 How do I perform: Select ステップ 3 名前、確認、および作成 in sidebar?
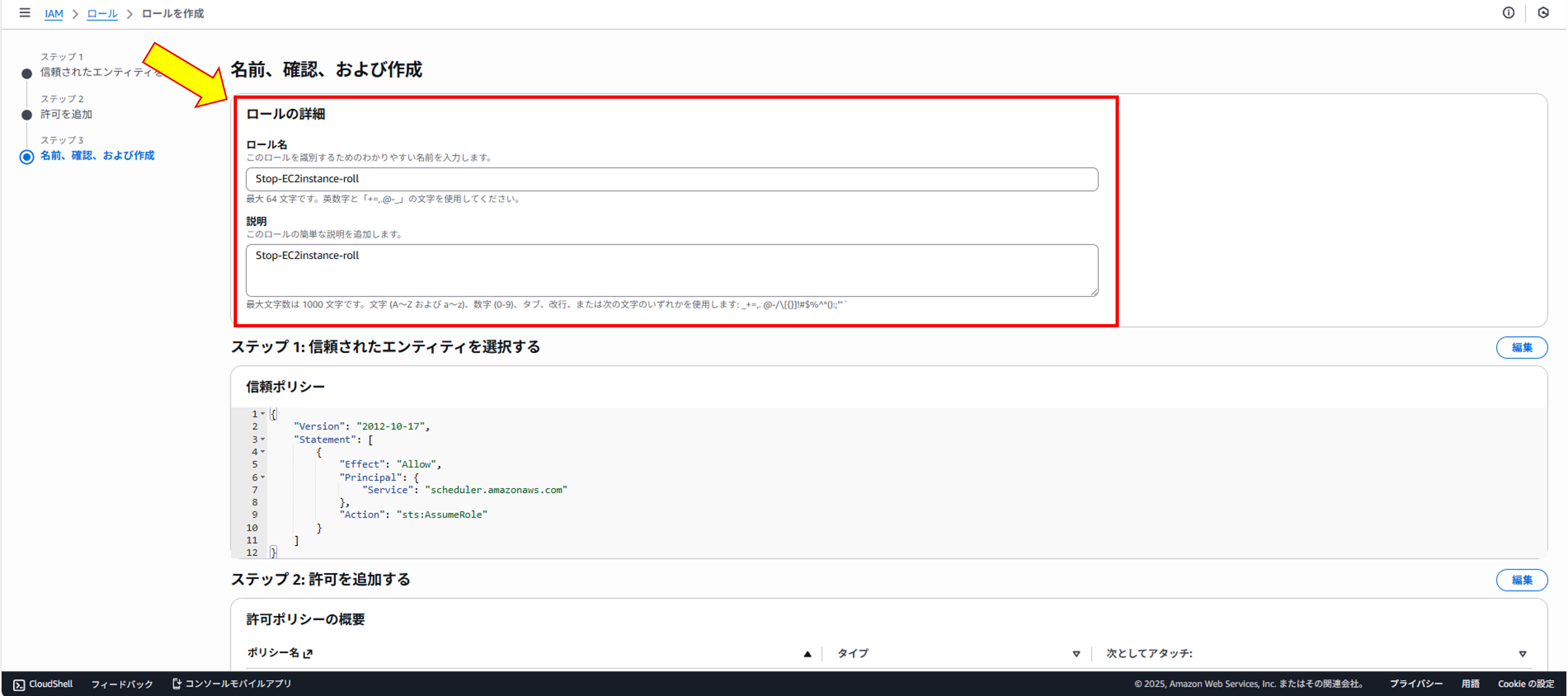(x=97, y=155)
